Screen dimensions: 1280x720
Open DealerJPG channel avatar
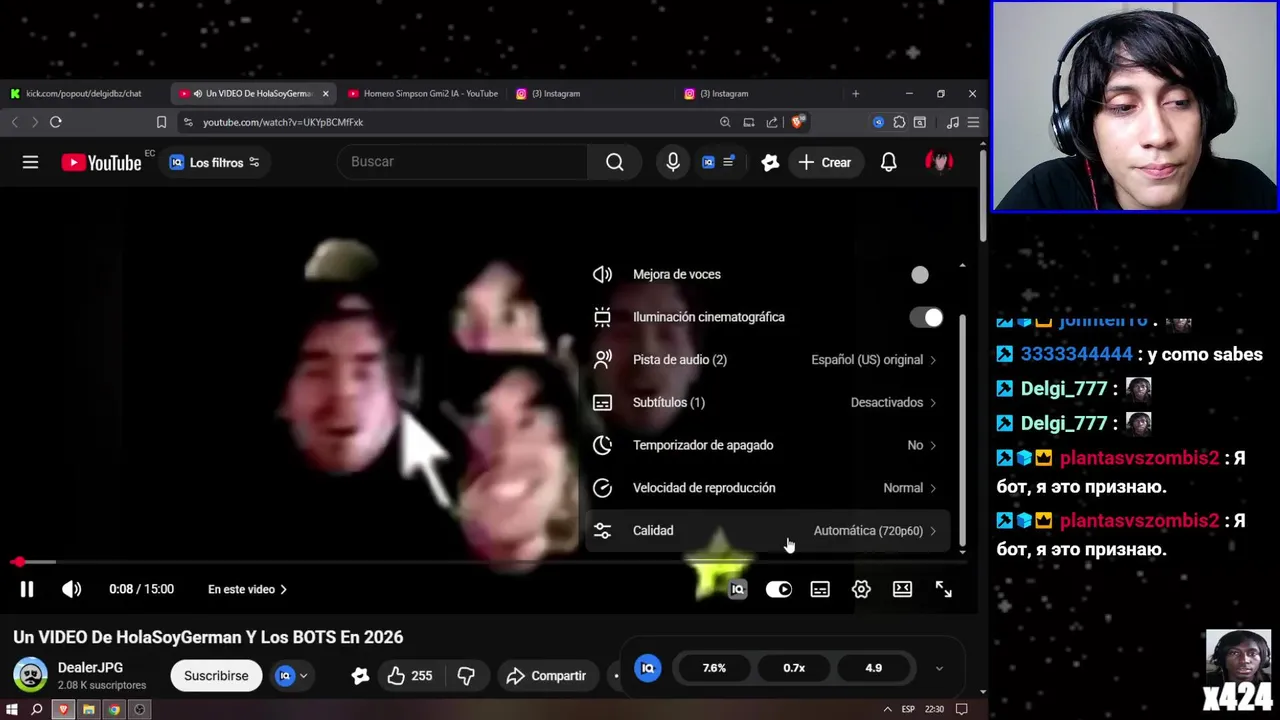pos(30,675)
